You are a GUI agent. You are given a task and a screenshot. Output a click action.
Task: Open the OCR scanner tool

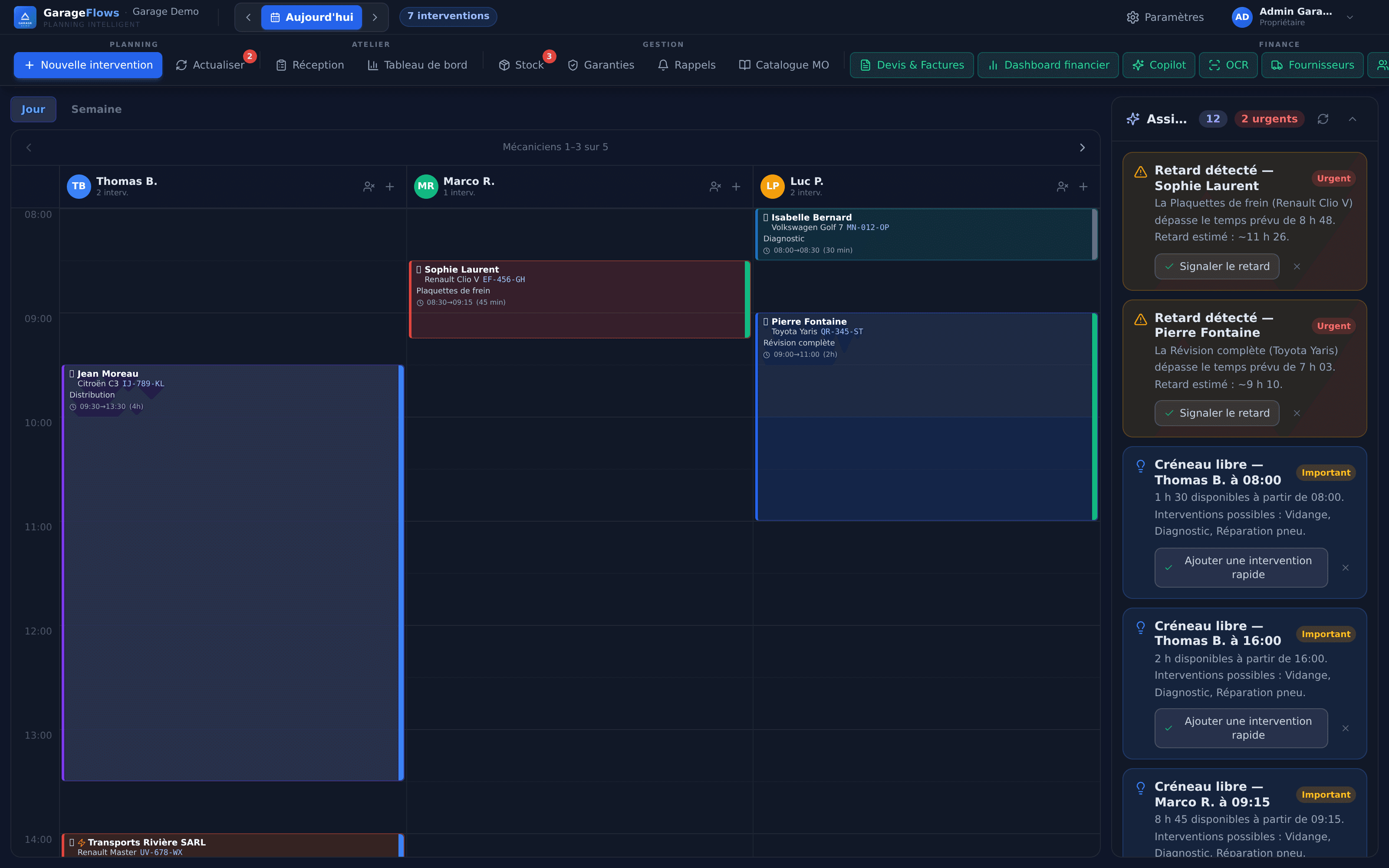1228,65
